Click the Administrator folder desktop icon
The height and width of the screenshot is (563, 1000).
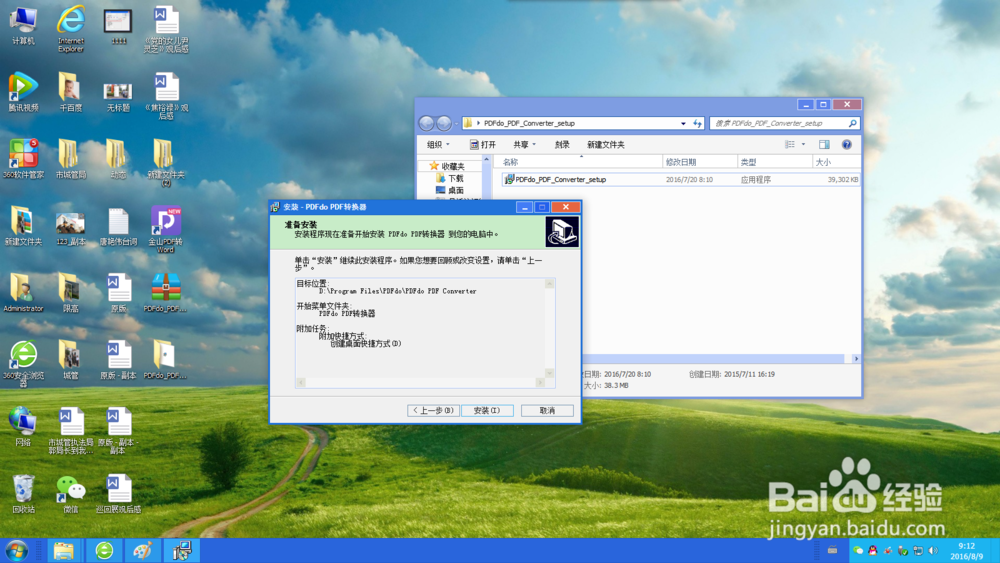pos(24,293)
